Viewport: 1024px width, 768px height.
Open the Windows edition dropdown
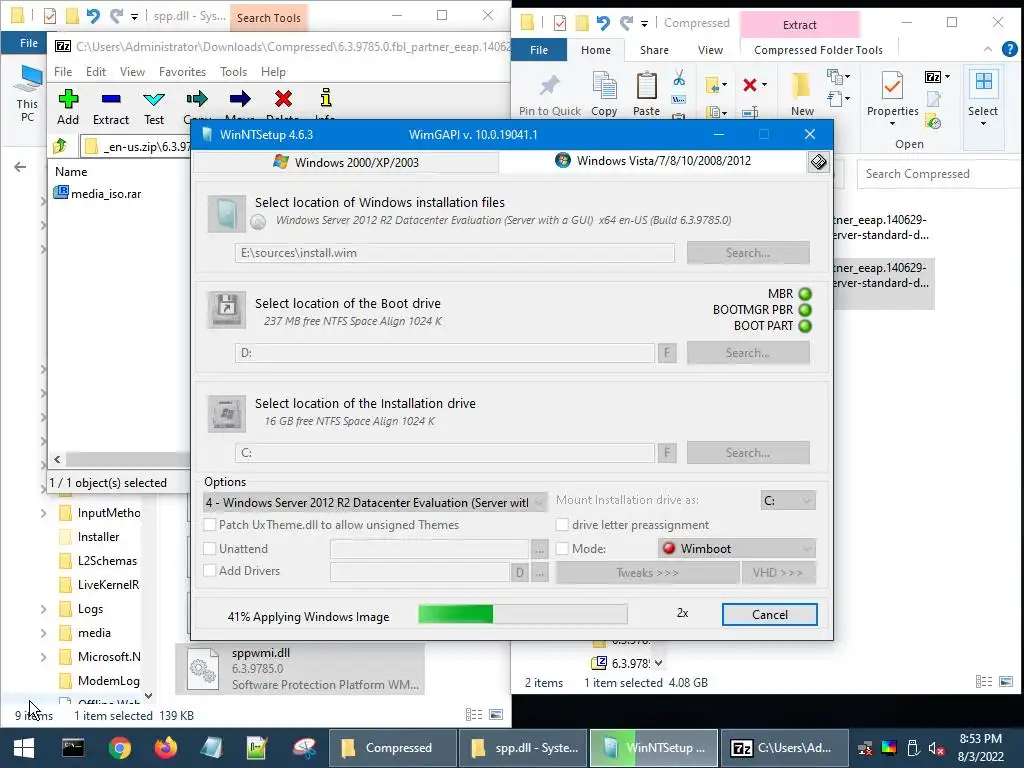(x=376, y=502)
